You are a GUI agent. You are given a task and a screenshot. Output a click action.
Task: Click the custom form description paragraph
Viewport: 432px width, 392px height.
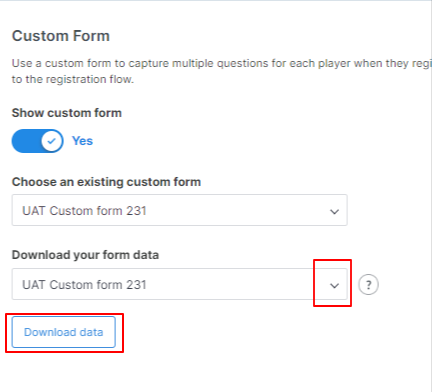pos(222,71)
